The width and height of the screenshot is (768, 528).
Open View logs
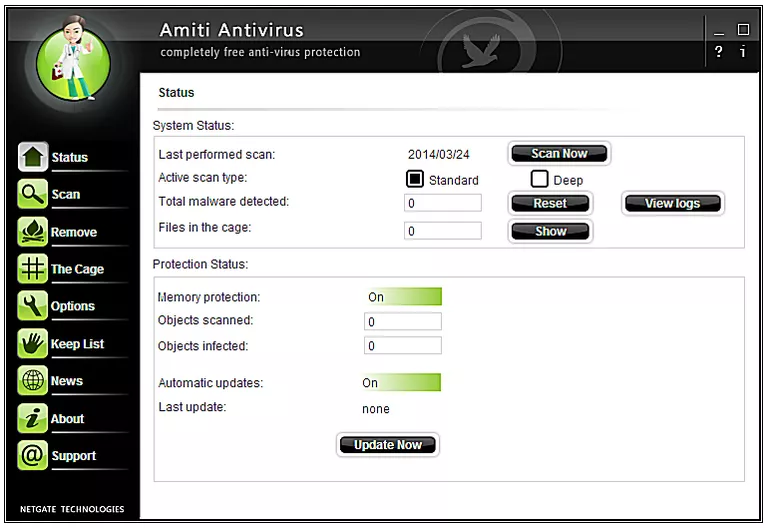[672, 203]
